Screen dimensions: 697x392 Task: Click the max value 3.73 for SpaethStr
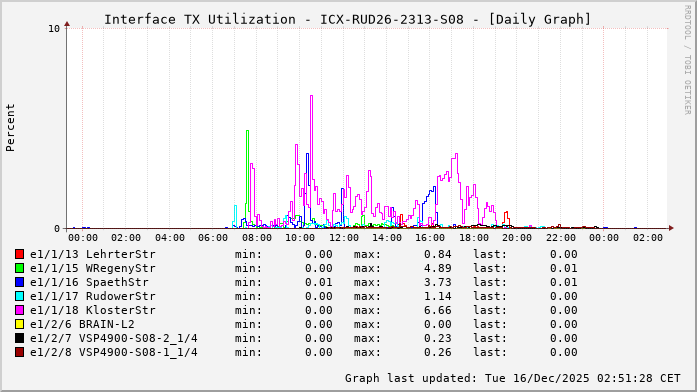tap(437, 282)
